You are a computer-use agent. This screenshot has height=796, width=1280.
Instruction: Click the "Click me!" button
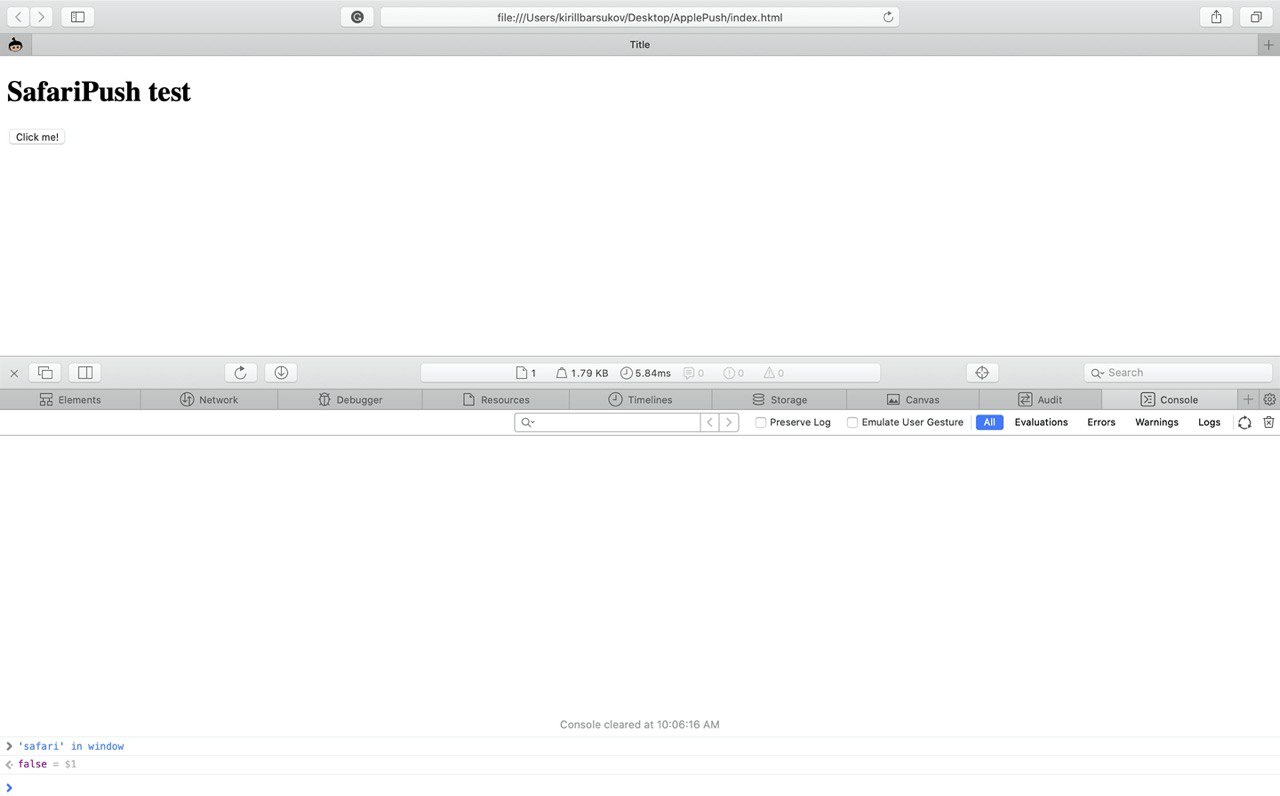pyautogui.click(x=37, y=137)
